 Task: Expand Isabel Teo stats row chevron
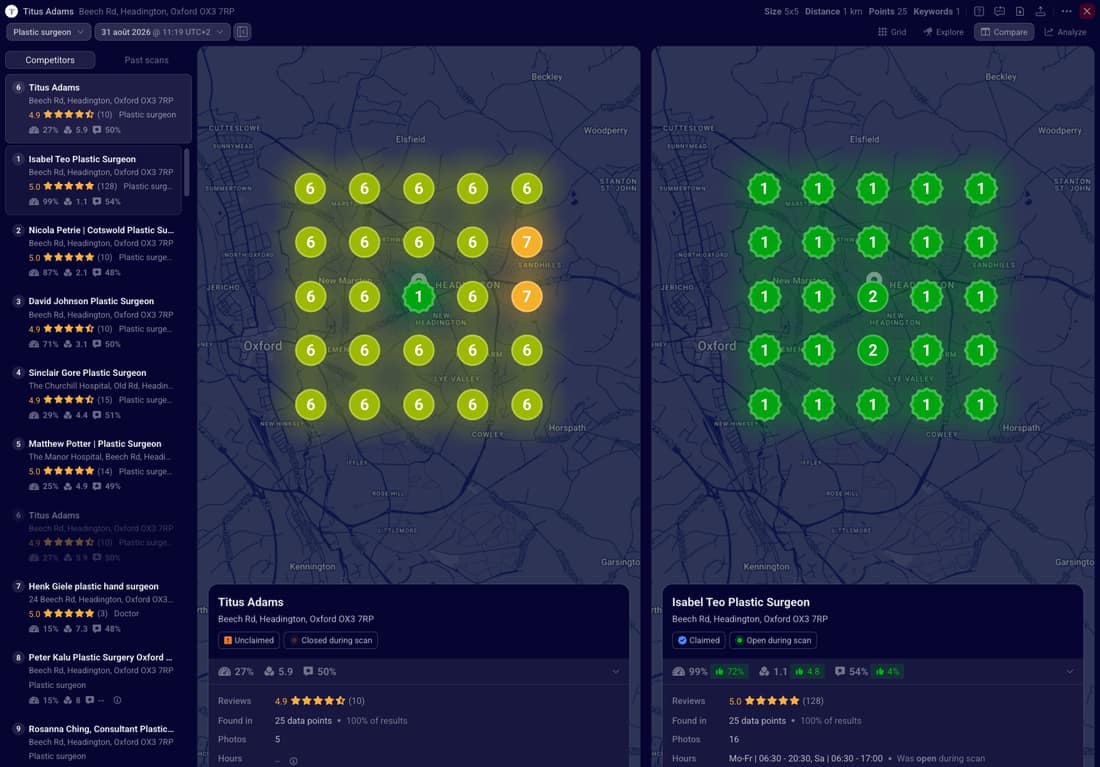(x=1070, y=672)
